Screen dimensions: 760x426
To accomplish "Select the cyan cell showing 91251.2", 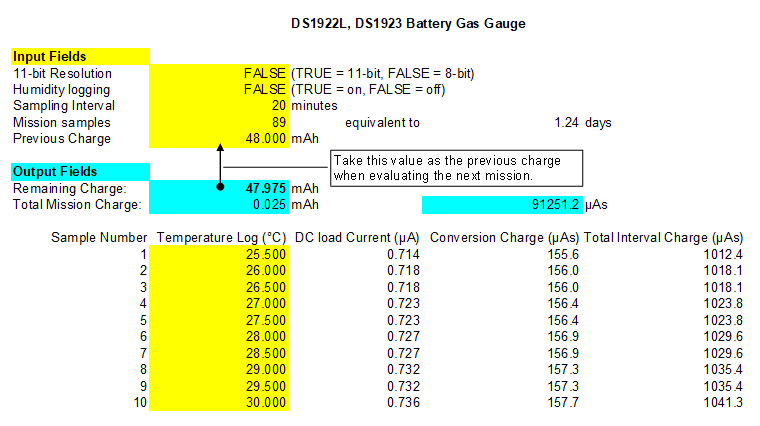I will 502,205.
